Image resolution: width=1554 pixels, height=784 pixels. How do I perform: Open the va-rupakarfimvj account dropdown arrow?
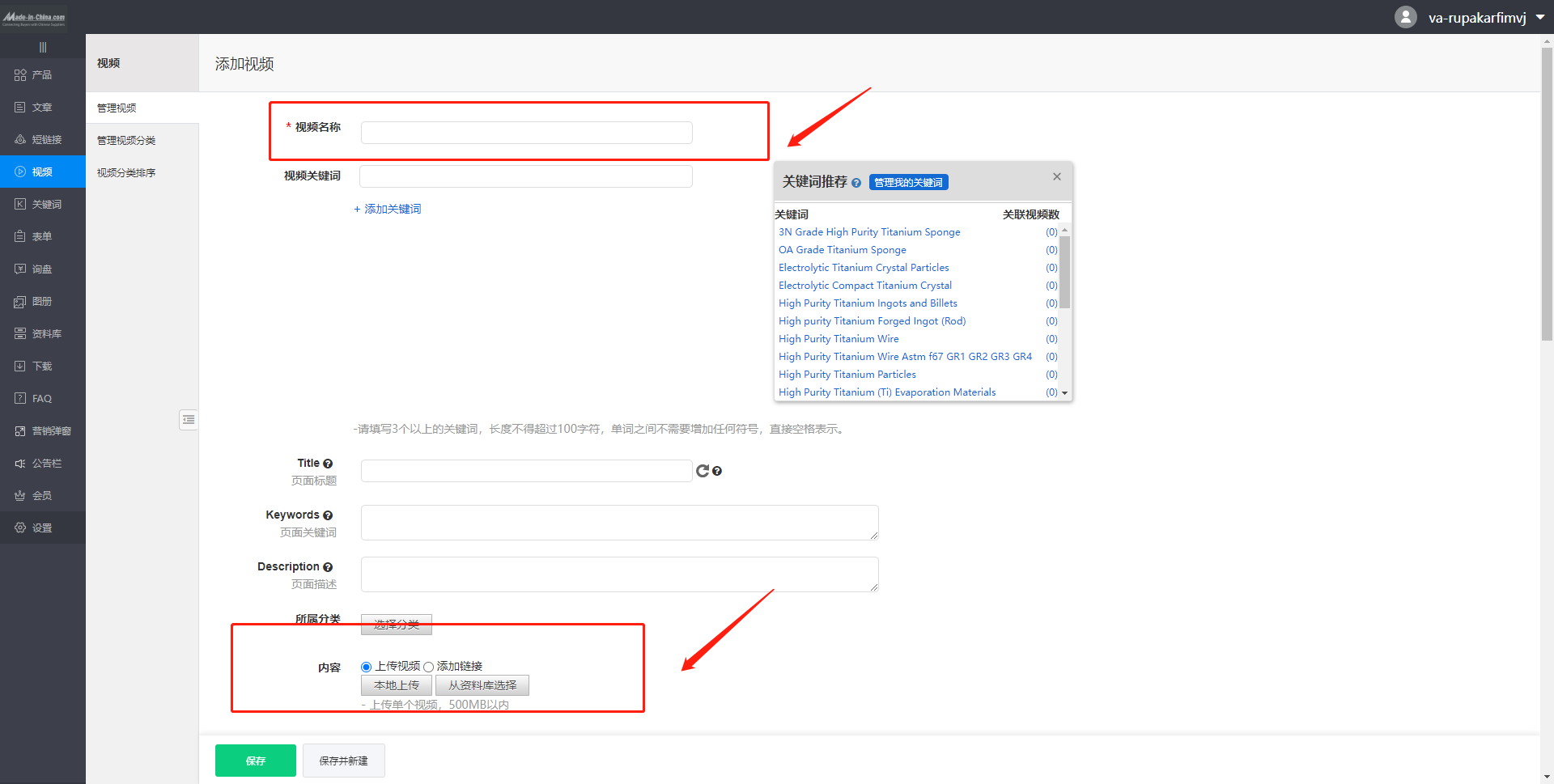coord(1540,17)
